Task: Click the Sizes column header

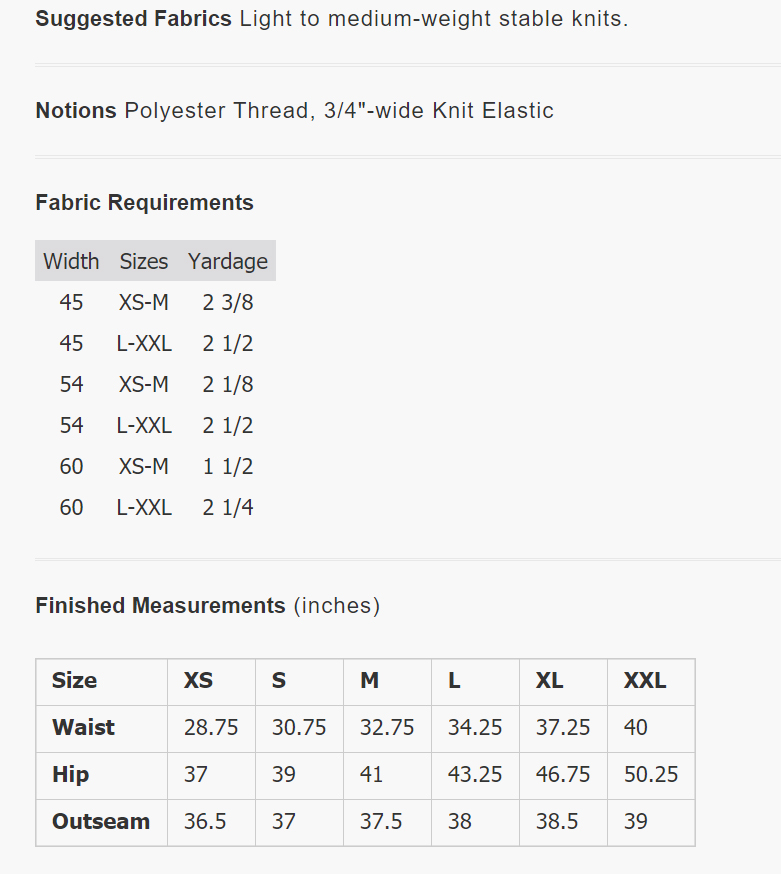Action: click(x=144, y=261)
